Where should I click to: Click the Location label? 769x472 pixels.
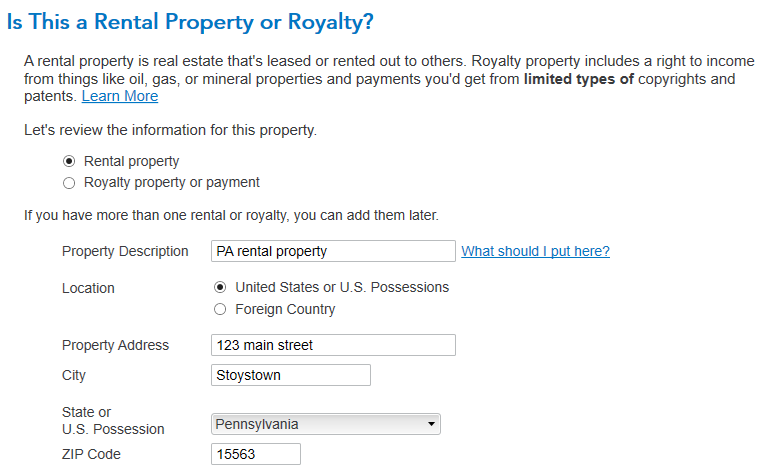pyautogui.click(x=88, y=288)
